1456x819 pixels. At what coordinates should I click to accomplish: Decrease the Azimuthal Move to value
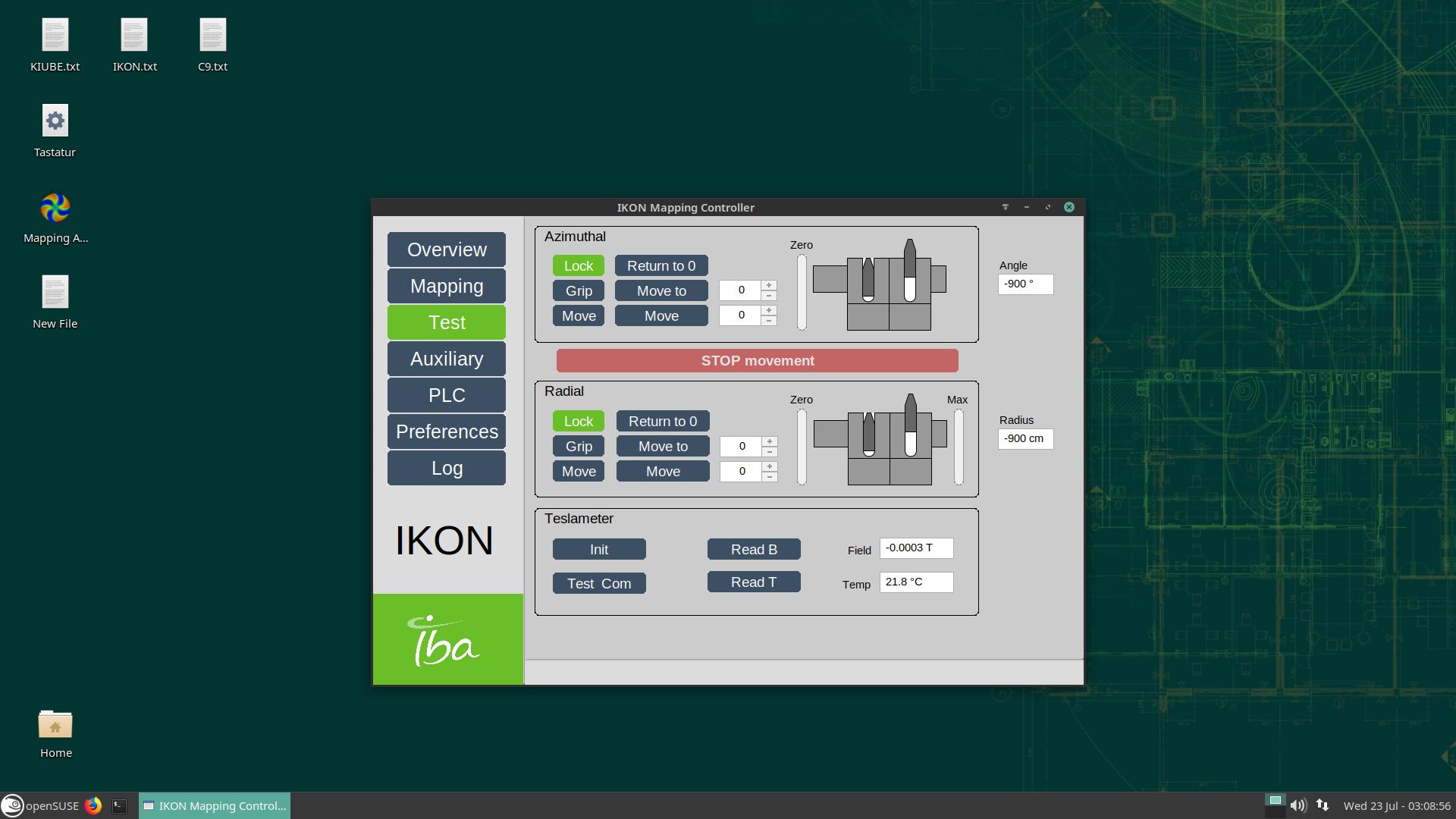(x=769, y=296)
